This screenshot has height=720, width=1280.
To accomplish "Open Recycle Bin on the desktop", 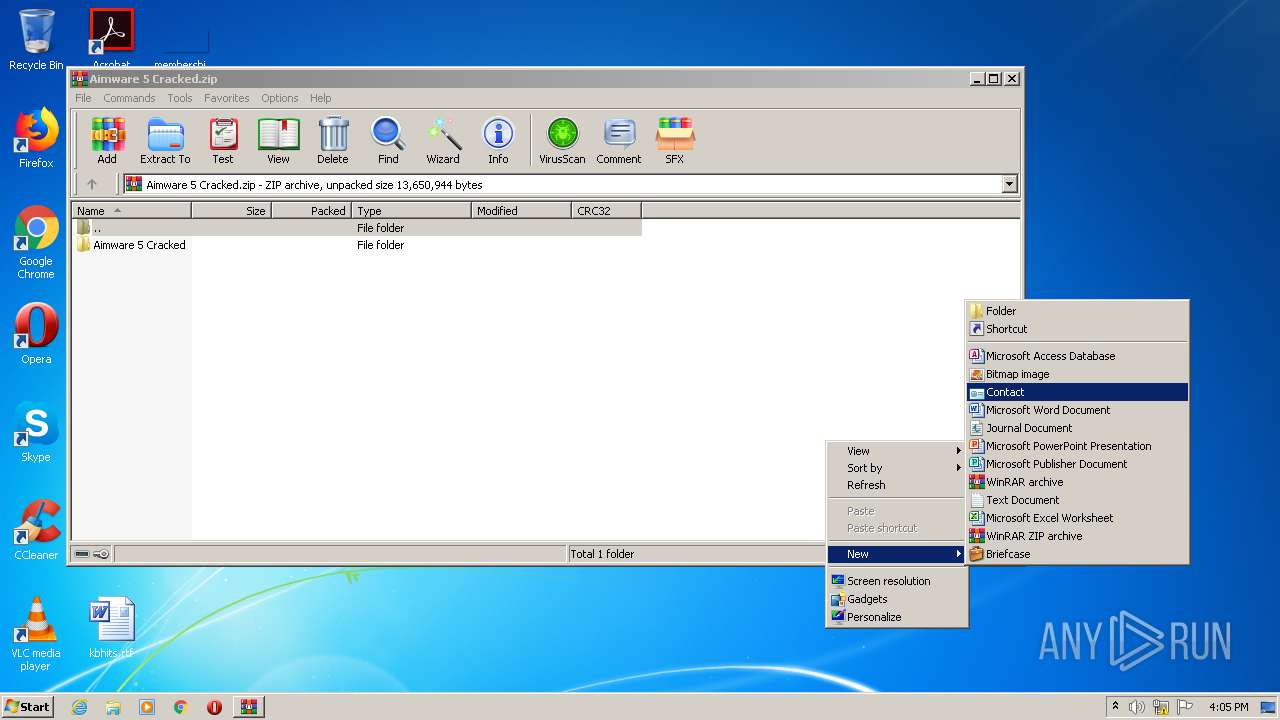I will pos(36,40).
